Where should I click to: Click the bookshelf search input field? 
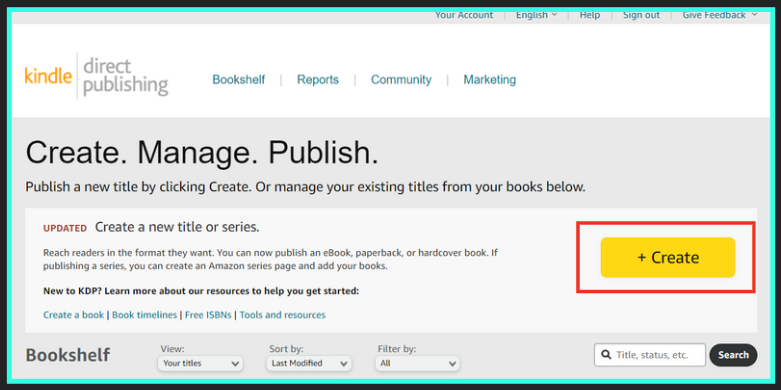[650, 355]
